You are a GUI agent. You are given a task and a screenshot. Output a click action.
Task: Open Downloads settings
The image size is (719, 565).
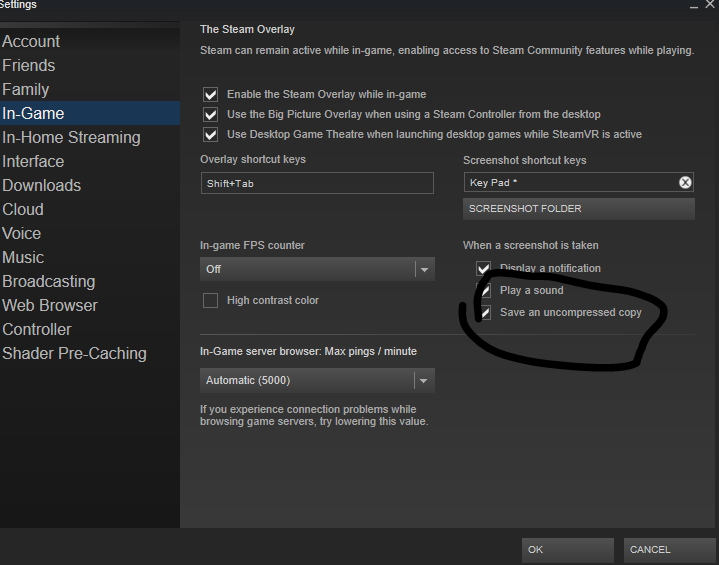pyautogui.click(x=90, y=185)
